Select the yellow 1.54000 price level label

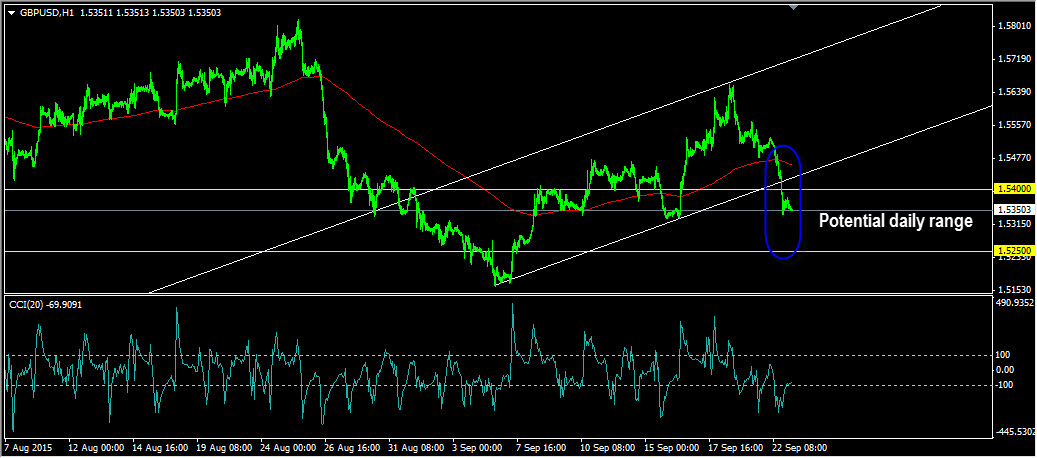(x=1013, y=188)
